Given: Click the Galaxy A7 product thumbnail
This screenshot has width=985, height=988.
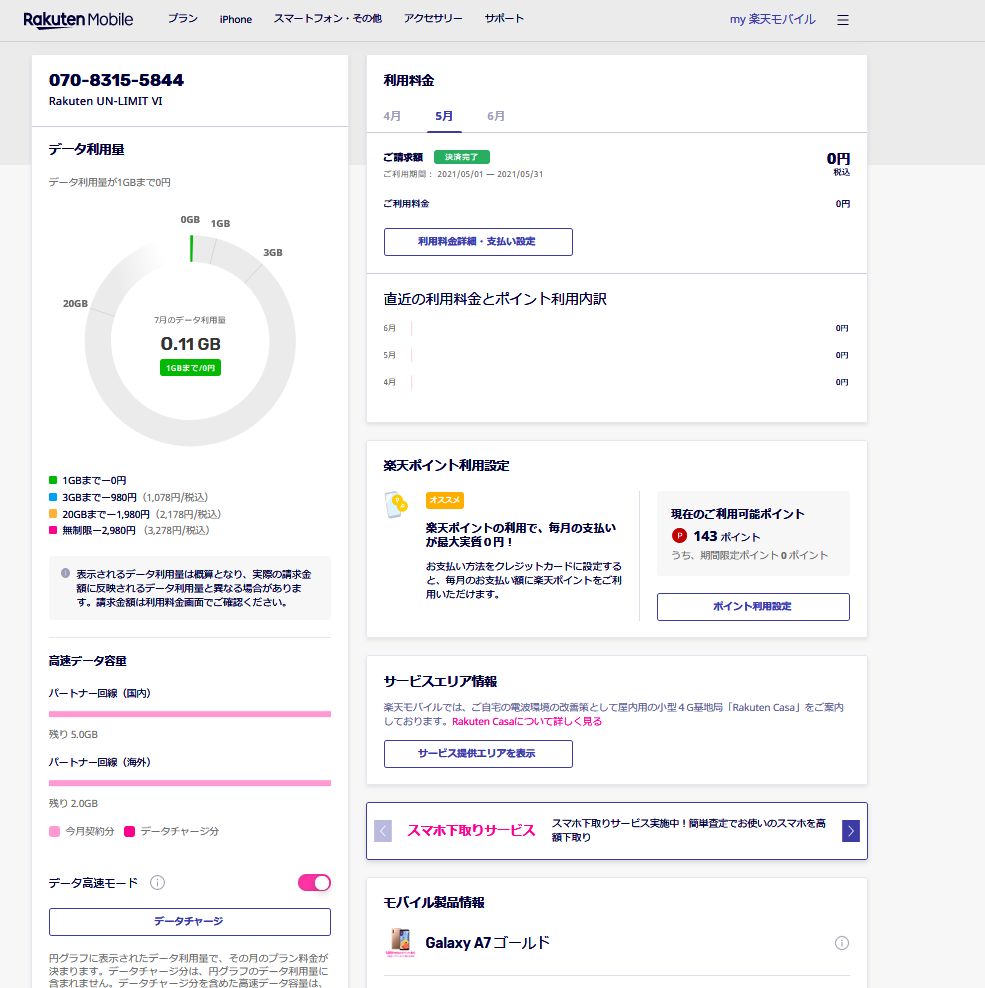Looking at the screenshot, I should [400, 943].
